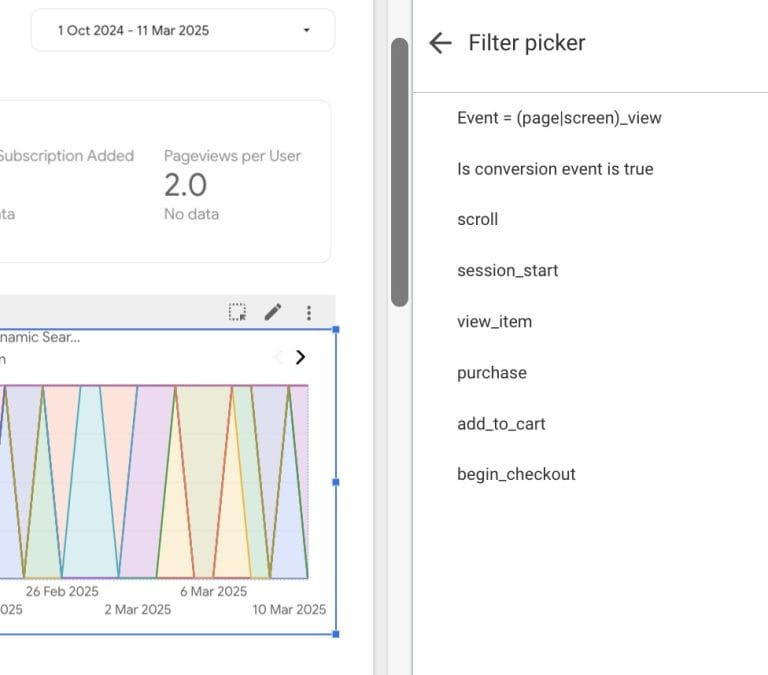Pick the scroll filter
This screenshot has width=768, height=675.
tap(477, 220)
